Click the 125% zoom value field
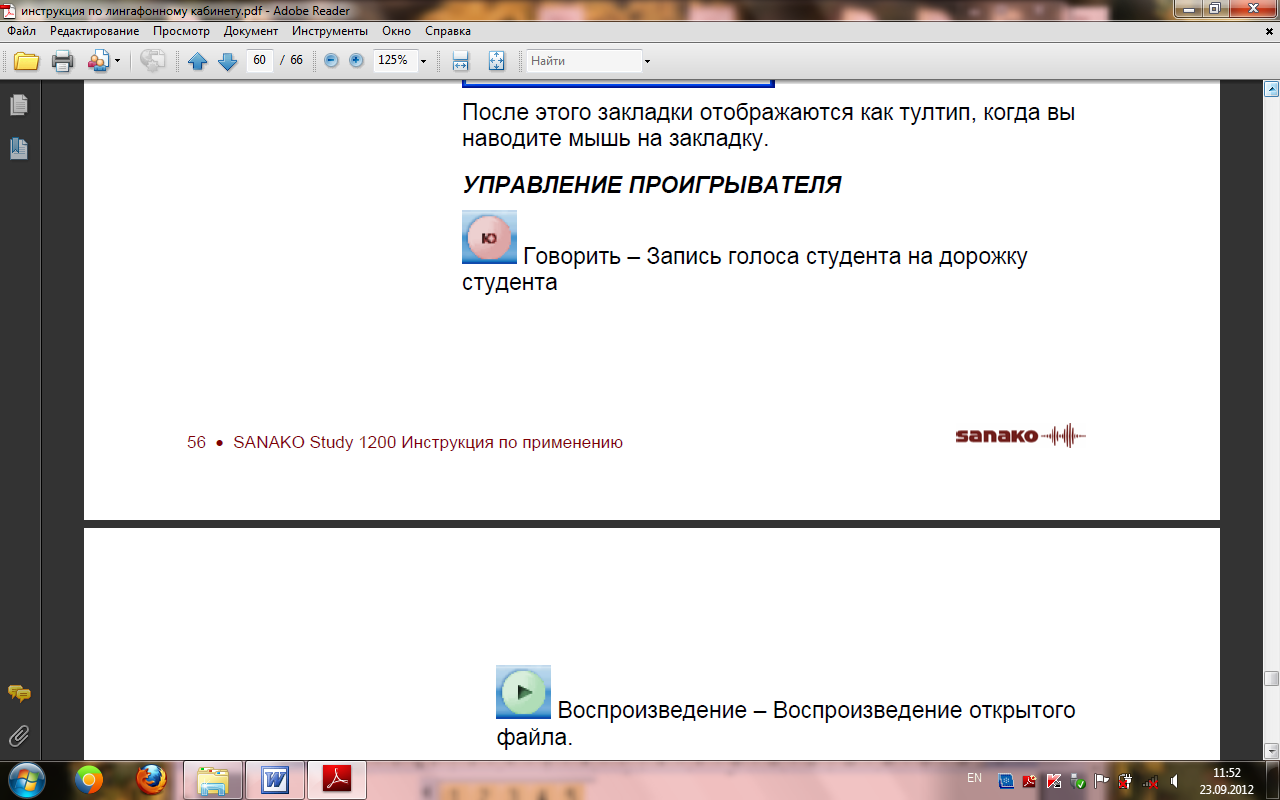The height and width of the screenshot is (800, 1280). [x=394, y=60]
